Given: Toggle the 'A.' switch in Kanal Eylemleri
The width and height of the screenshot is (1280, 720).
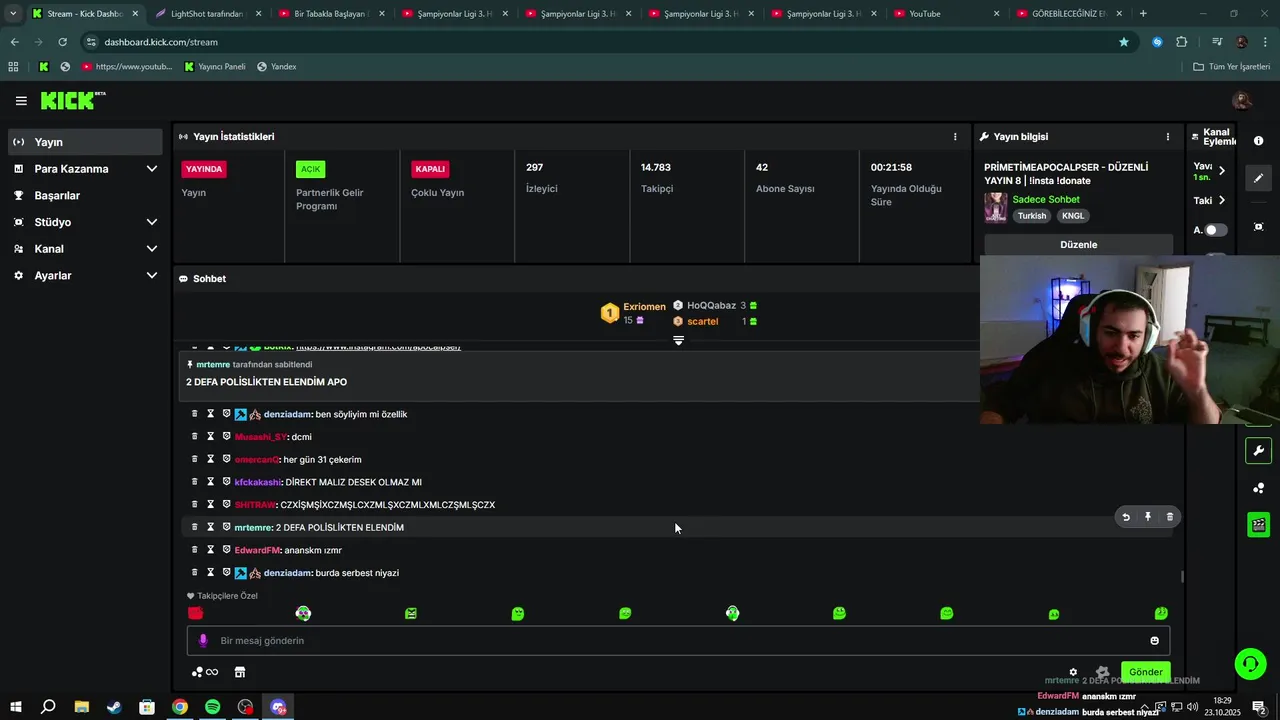Looking at the screenshot, I should (1216, 230).
